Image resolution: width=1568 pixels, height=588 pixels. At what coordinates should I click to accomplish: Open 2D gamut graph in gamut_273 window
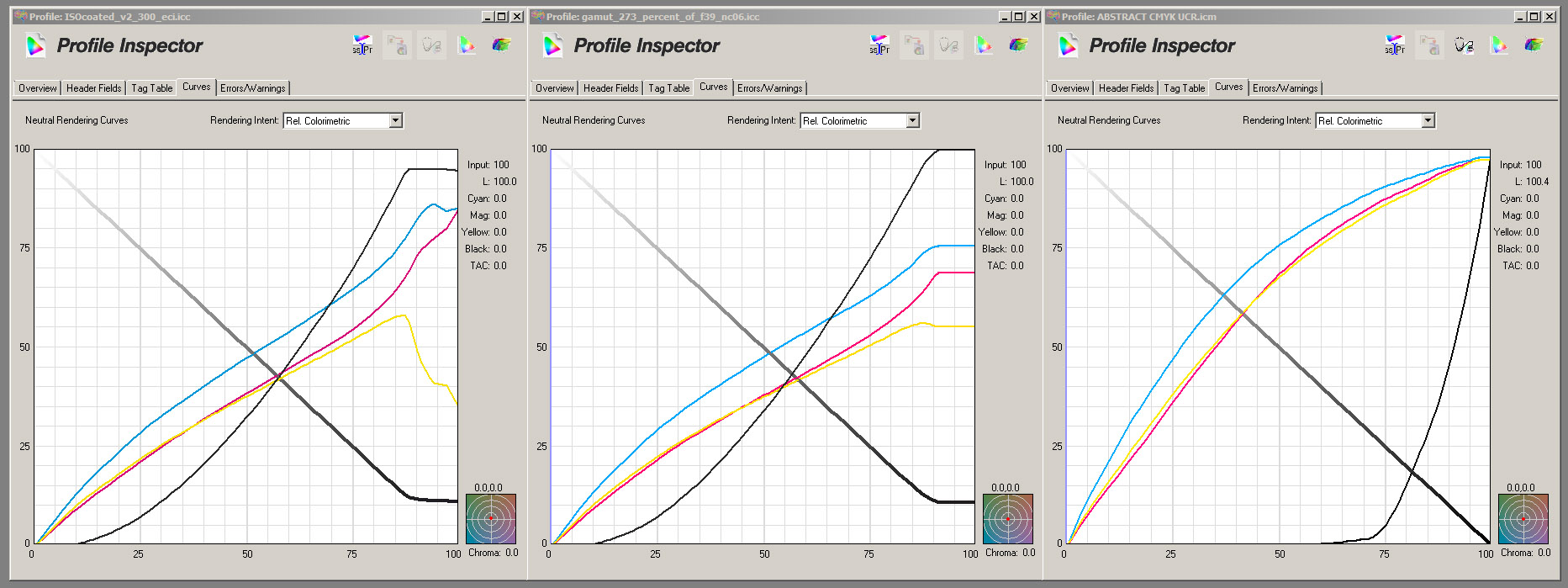tap(984, 45)
